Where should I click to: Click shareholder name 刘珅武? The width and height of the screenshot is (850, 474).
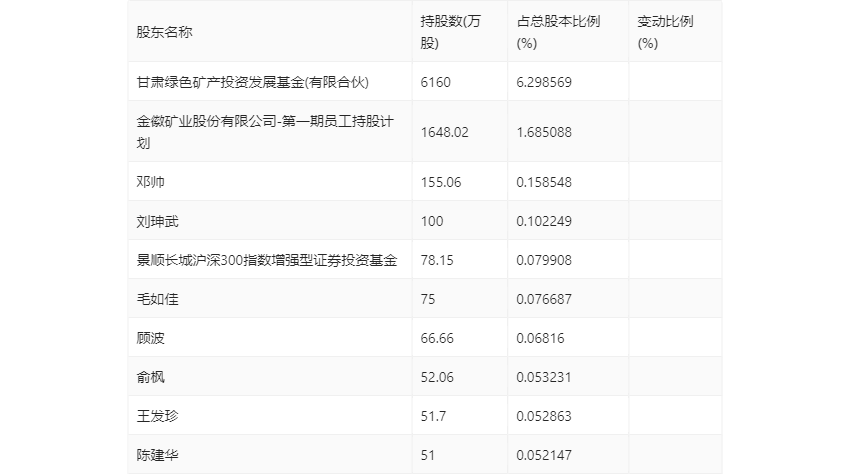(x=157, y=221)
